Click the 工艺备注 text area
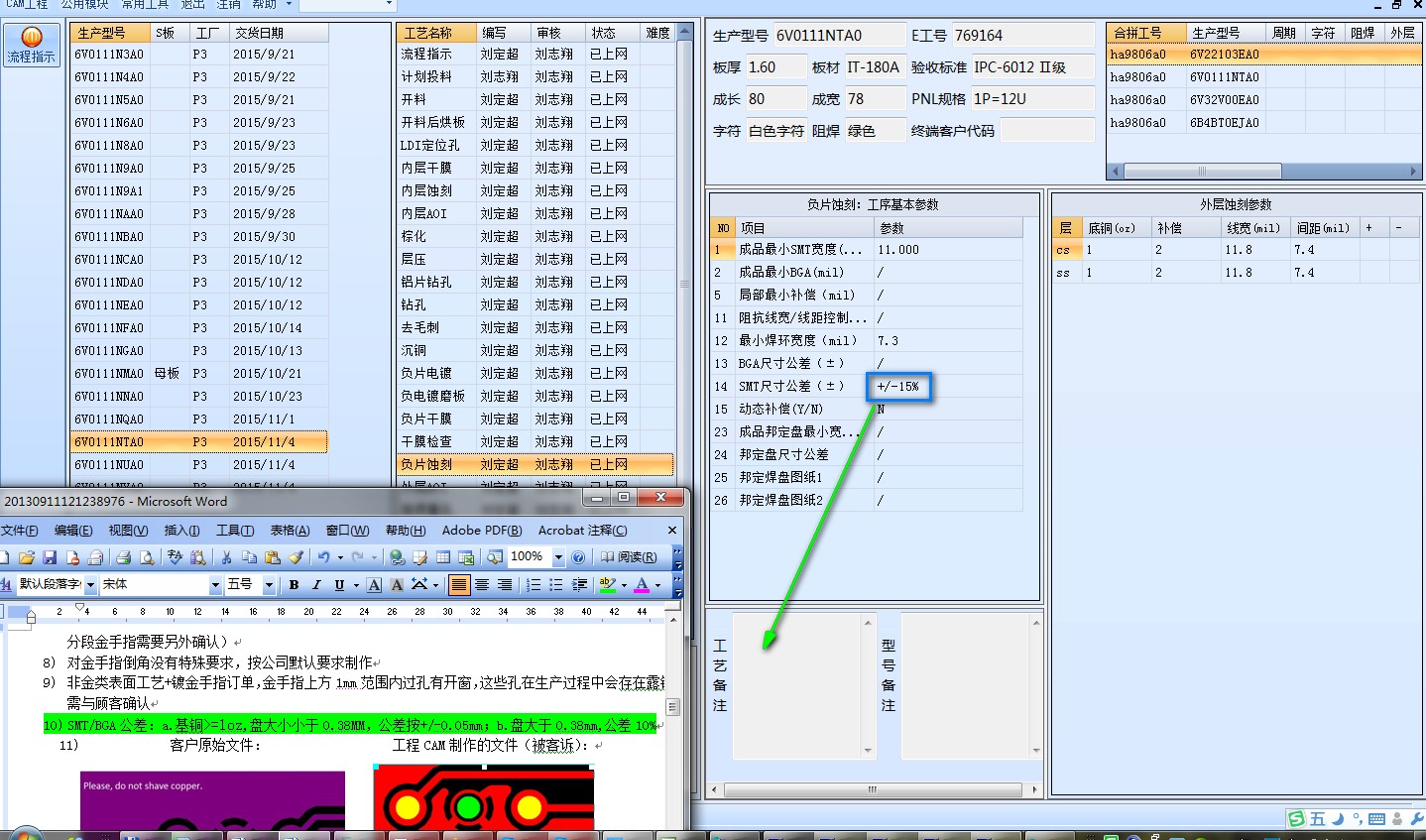The width and height of the screenshot is (1426, 840). tap(796, 686)
